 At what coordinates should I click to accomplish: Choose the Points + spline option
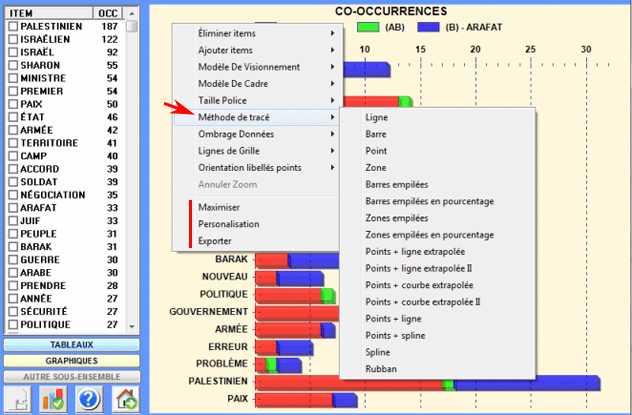tap(438, 336)
